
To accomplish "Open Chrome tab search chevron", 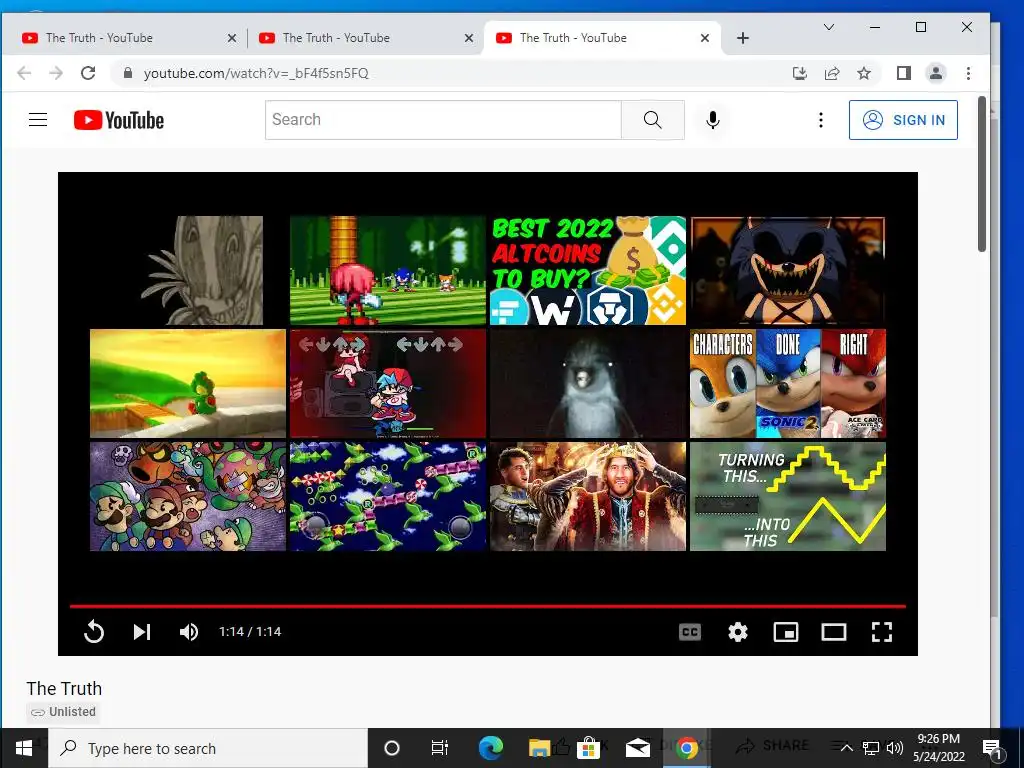I will (829, 27).
